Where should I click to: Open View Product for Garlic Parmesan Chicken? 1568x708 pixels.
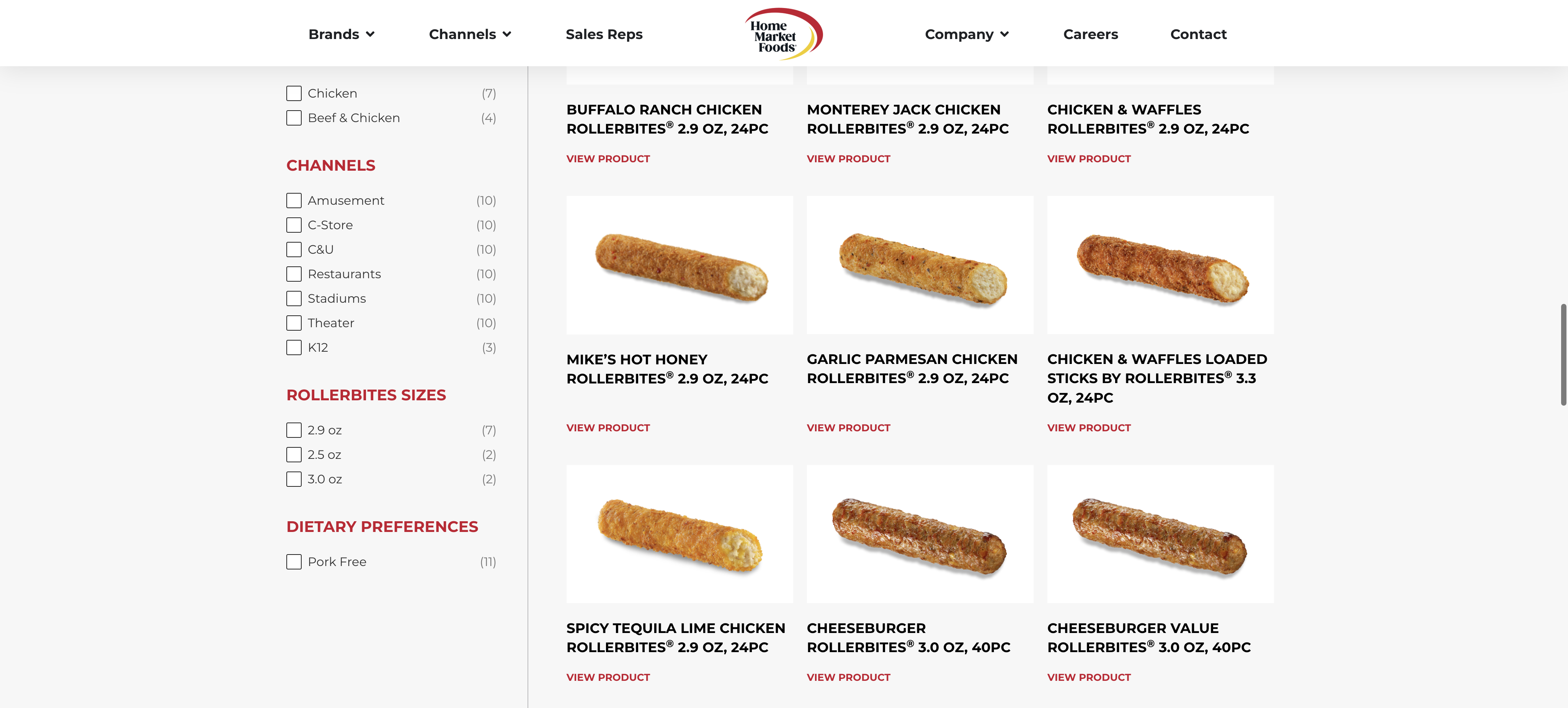tap(848, 428)
